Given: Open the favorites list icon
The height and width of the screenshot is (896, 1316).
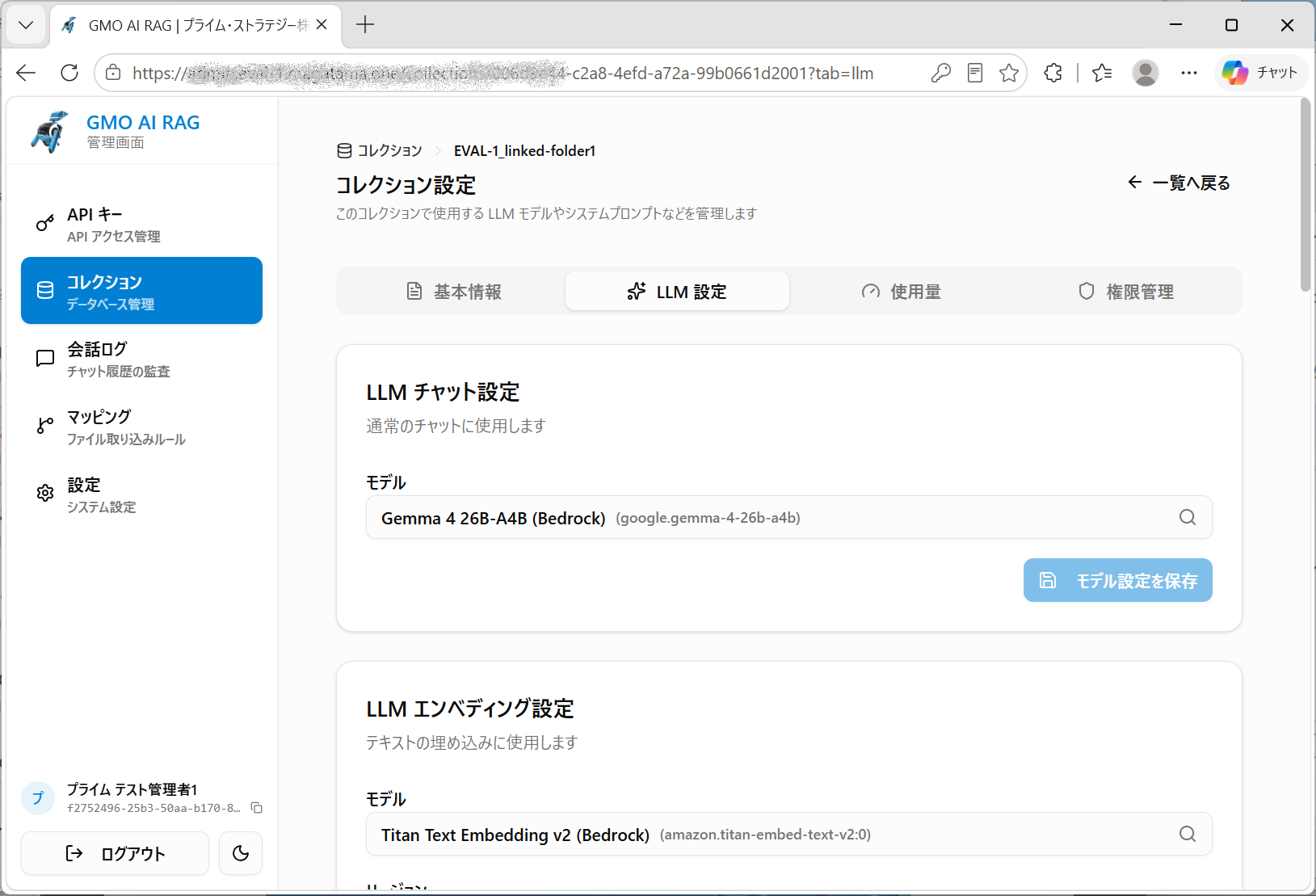Looking at the screenshot, I should (1102, 73).
